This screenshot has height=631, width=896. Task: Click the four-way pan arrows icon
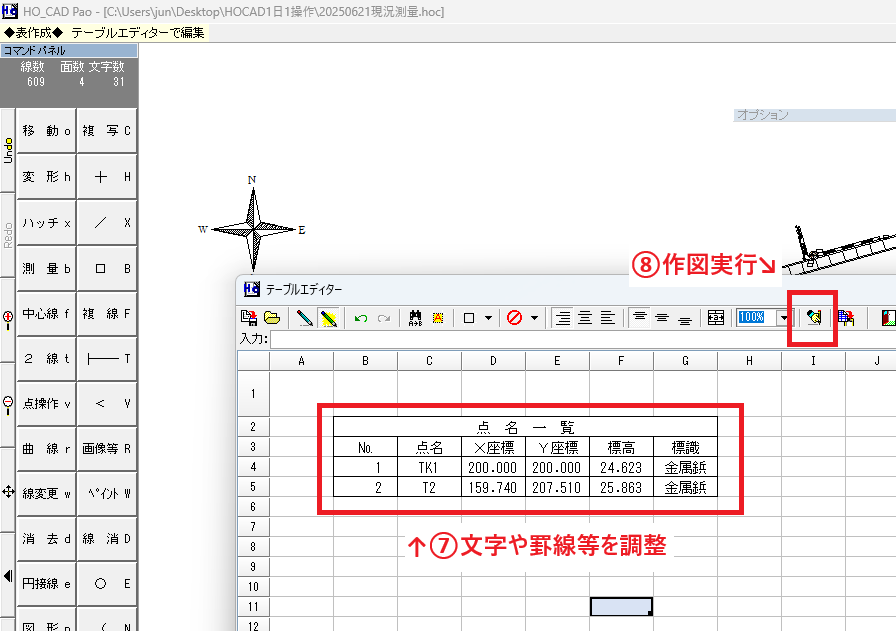[8, 491]
